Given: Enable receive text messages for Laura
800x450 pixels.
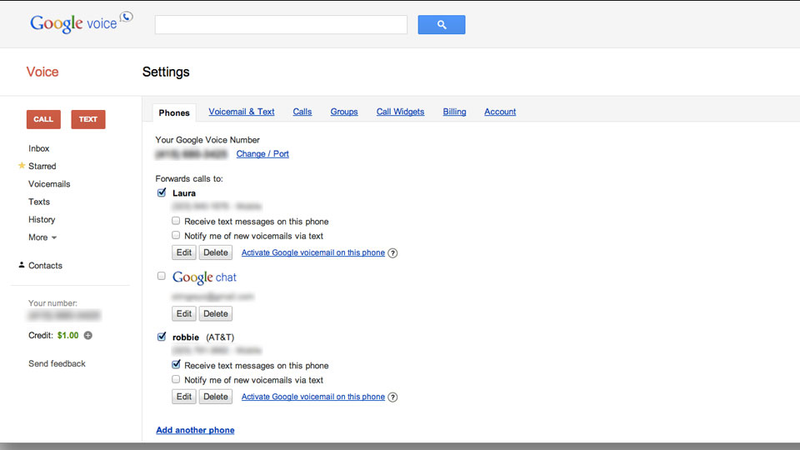Looking at the screenshot, I should 176,221.
